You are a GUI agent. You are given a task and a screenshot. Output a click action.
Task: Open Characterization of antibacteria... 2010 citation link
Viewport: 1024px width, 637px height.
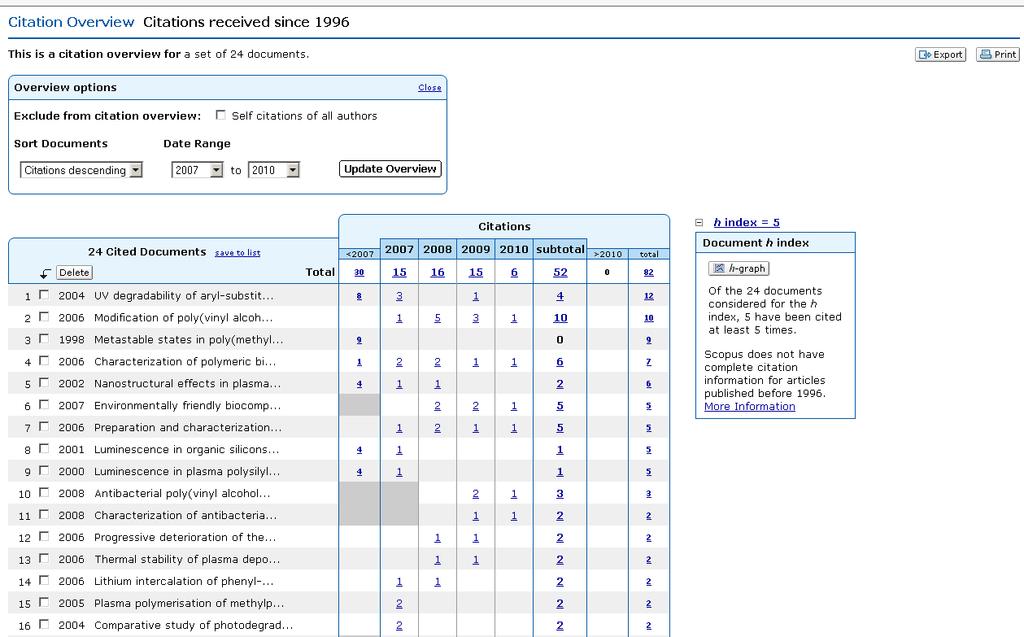(514, 515)
